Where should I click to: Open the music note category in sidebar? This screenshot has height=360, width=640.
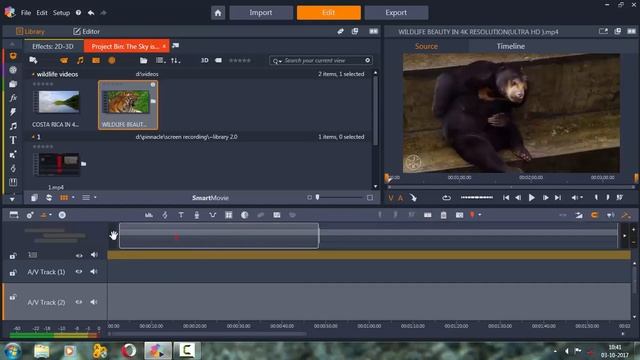[13, 126]
